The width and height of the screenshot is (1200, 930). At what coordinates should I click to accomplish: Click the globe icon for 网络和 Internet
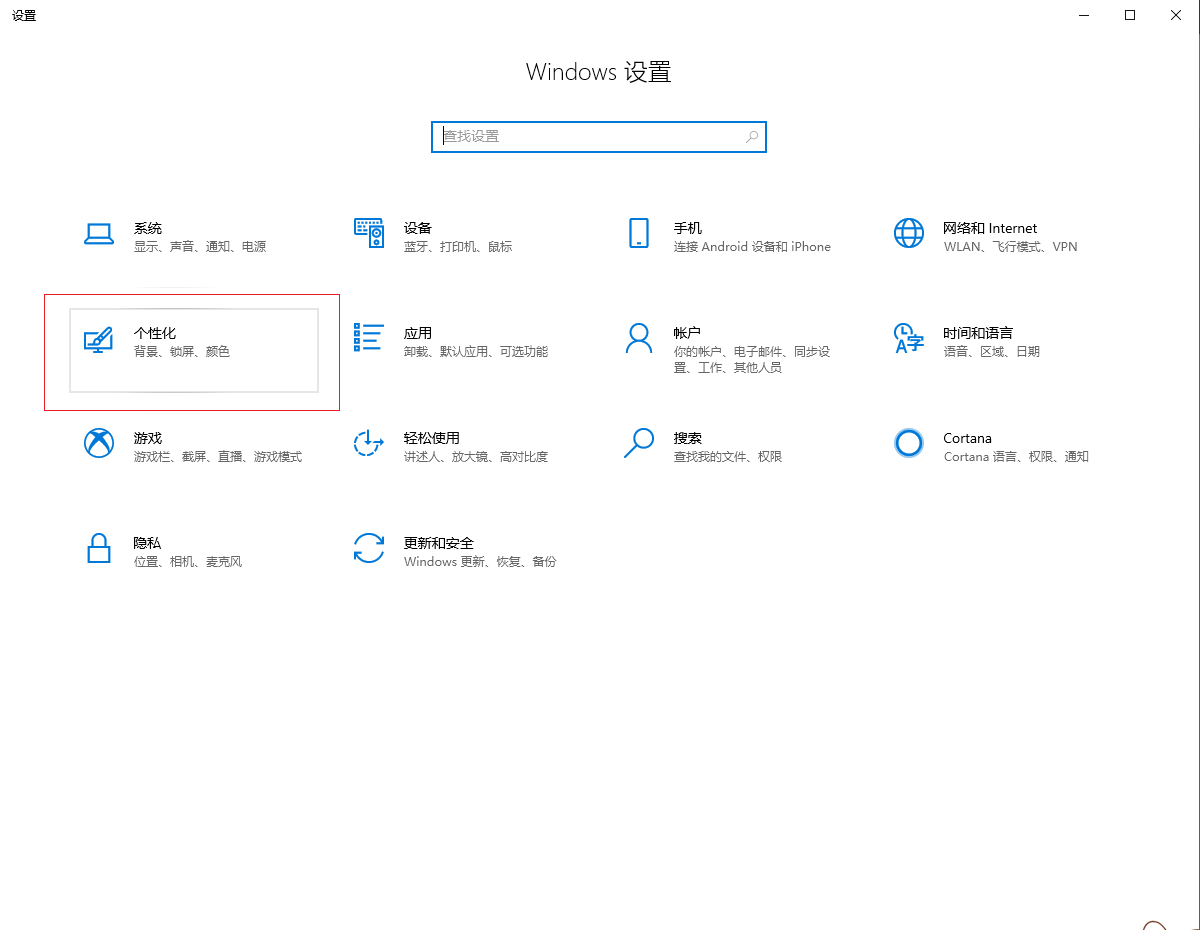pos(908,233)
